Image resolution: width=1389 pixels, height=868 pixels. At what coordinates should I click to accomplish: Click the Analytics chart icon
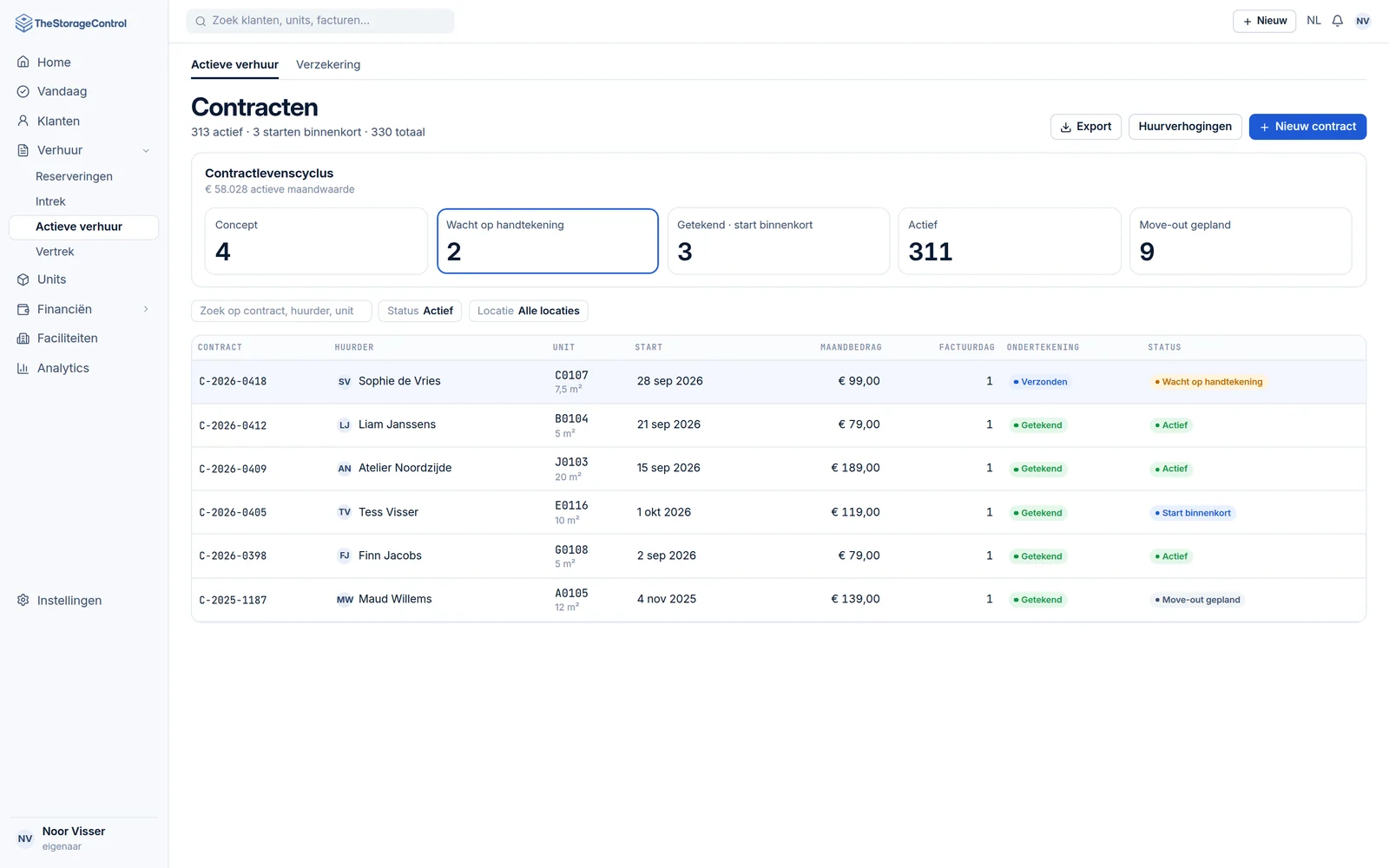click(x=23, y=368)
